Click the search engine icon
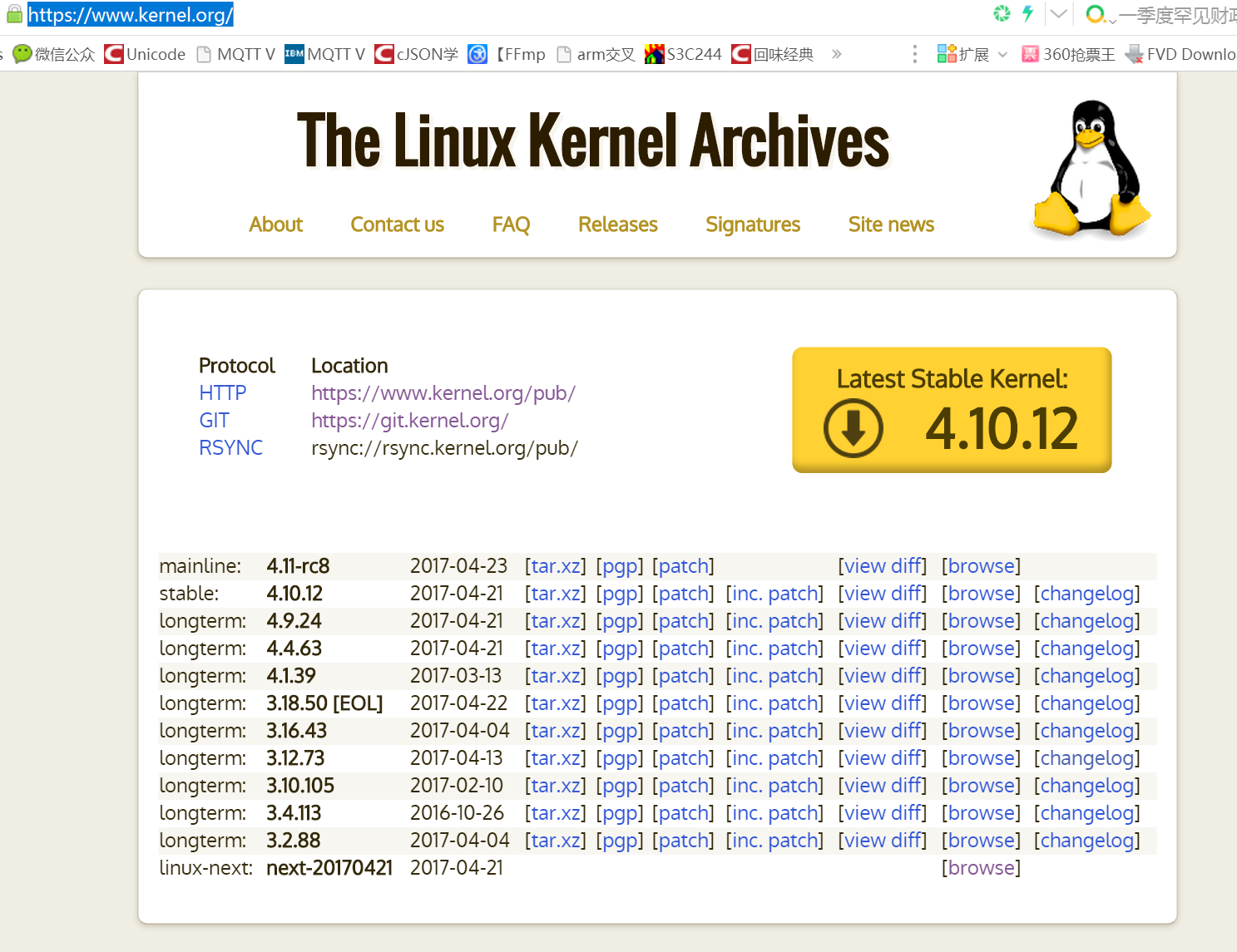The height and width of the screenshot is (952, 1237). (1096, 14)
